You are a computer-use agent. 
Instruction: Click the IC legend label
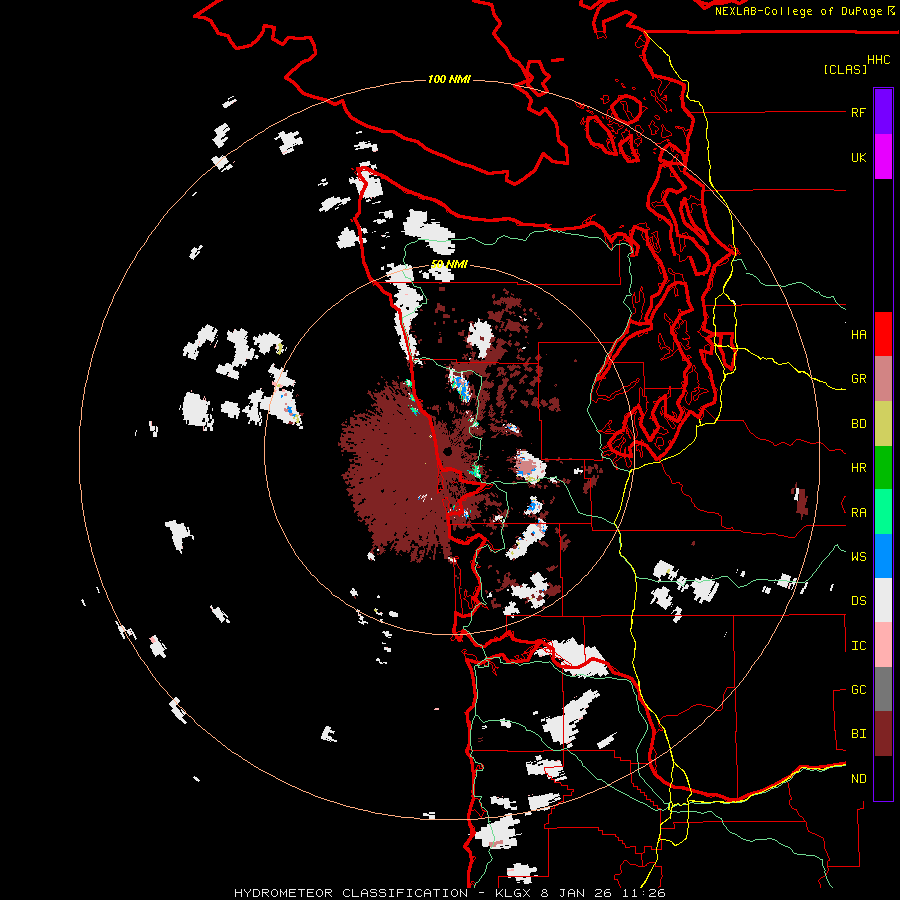point(858,645)
